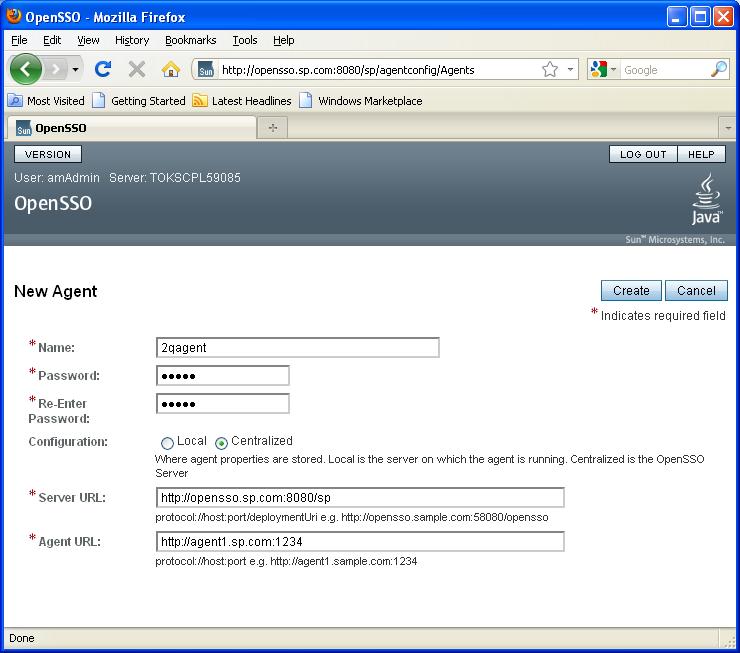Open the Most Visited bookmarks folder
The image size is (740, 653).
[x=46, y=101]
